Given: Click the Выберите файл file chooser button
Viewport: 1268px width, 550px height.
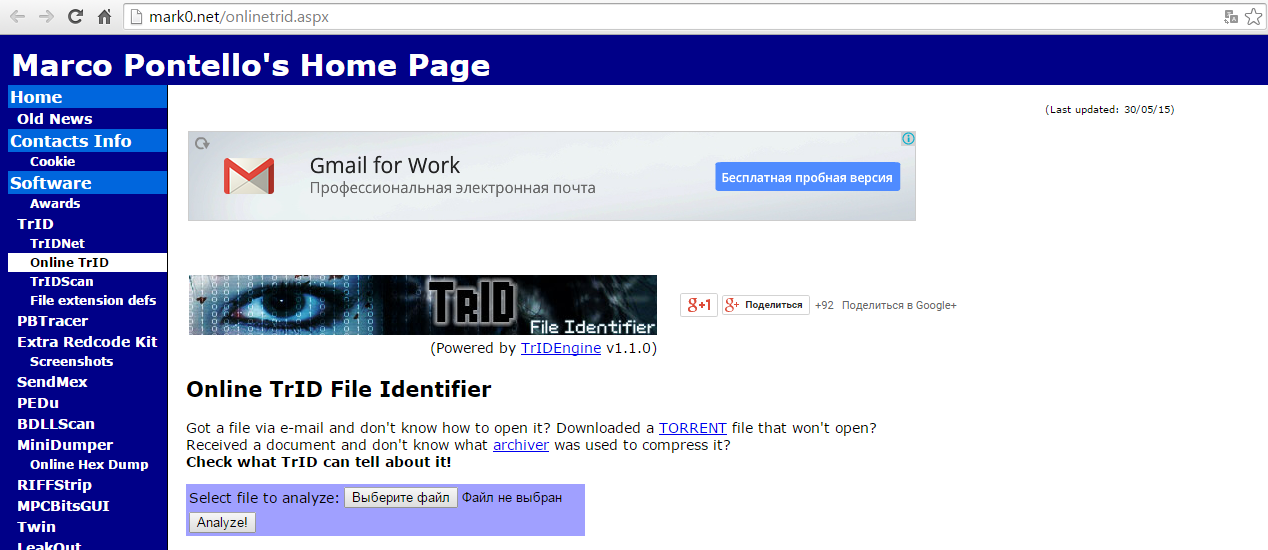Looking at the screenshot, I should pyautogui.click(x=401, y=497).
